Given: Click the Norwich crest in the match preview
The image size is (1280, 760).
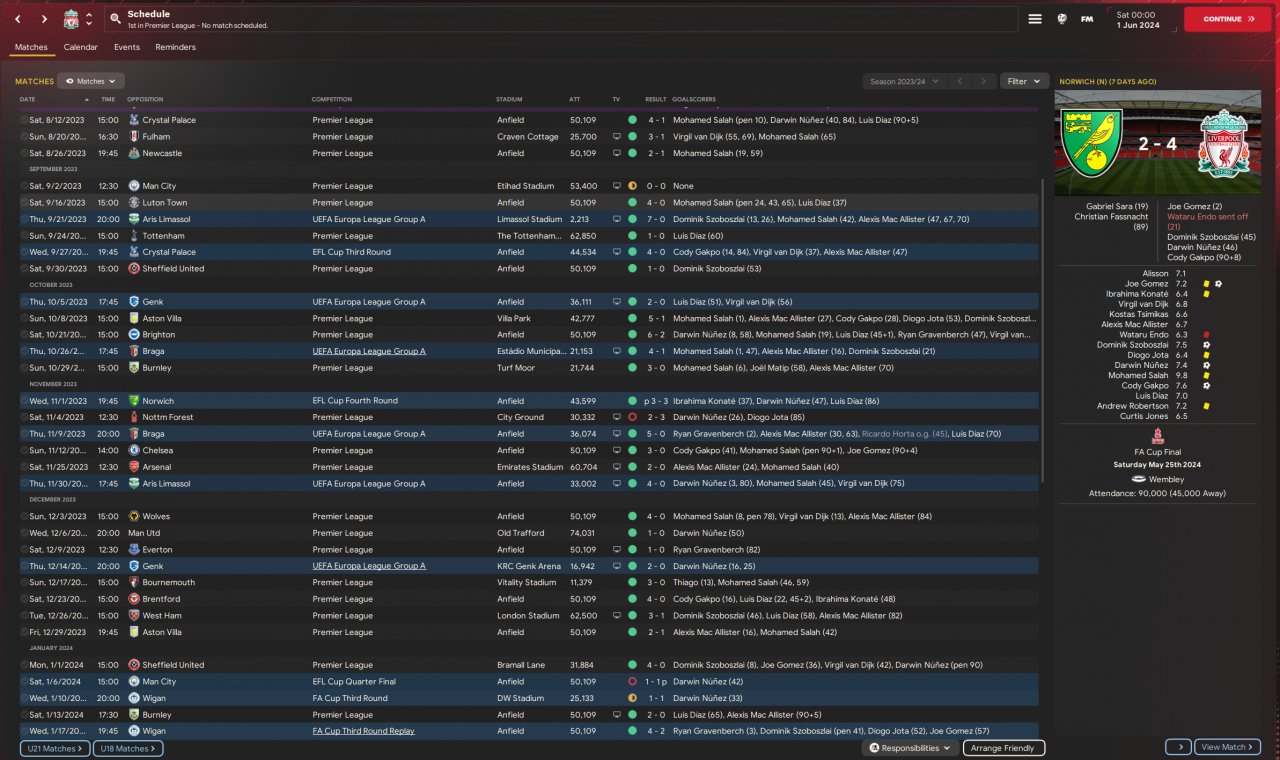Looking at the screenshot, I should point(1092,143).
